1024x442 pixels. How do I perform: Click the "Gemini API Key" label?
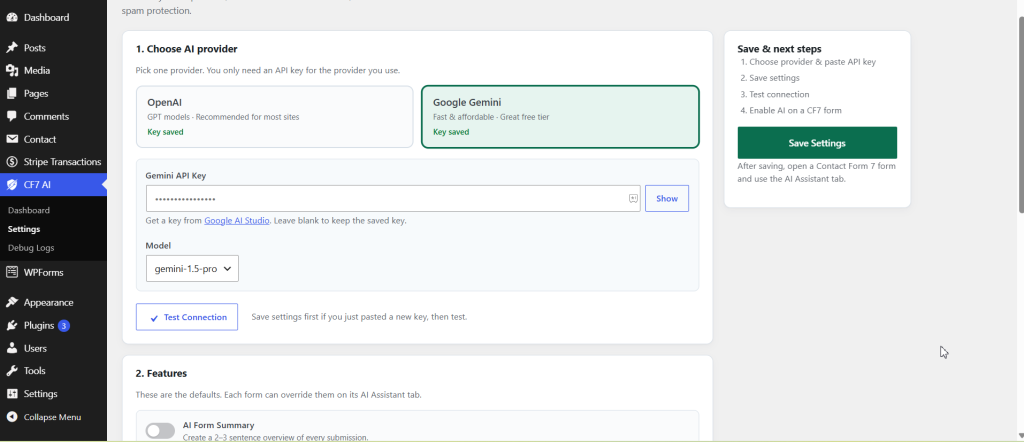[x=176, y=176]
